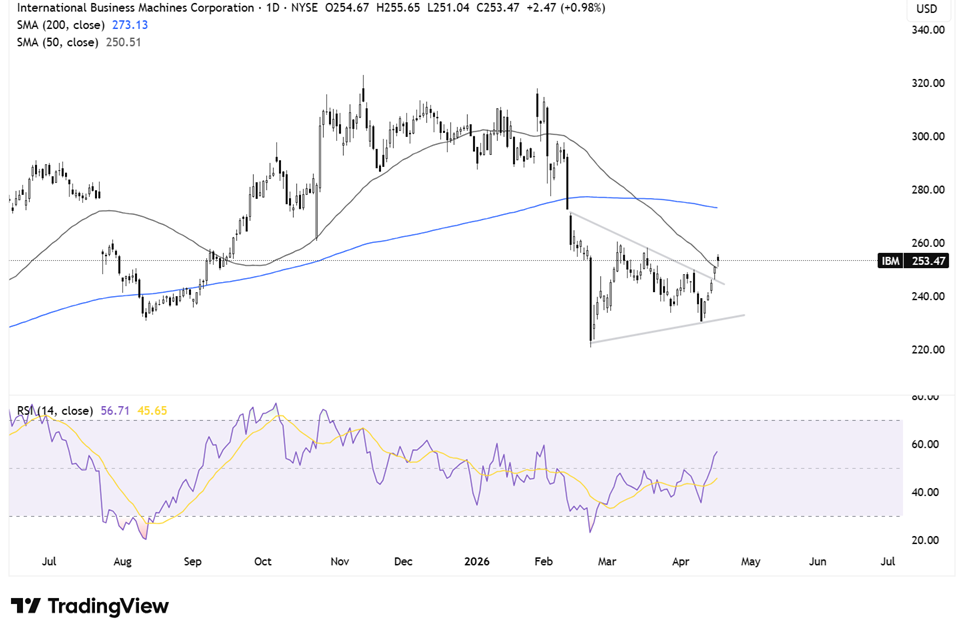Click the 2026 label on time axis
967x636 pixels.
point(477,562)
